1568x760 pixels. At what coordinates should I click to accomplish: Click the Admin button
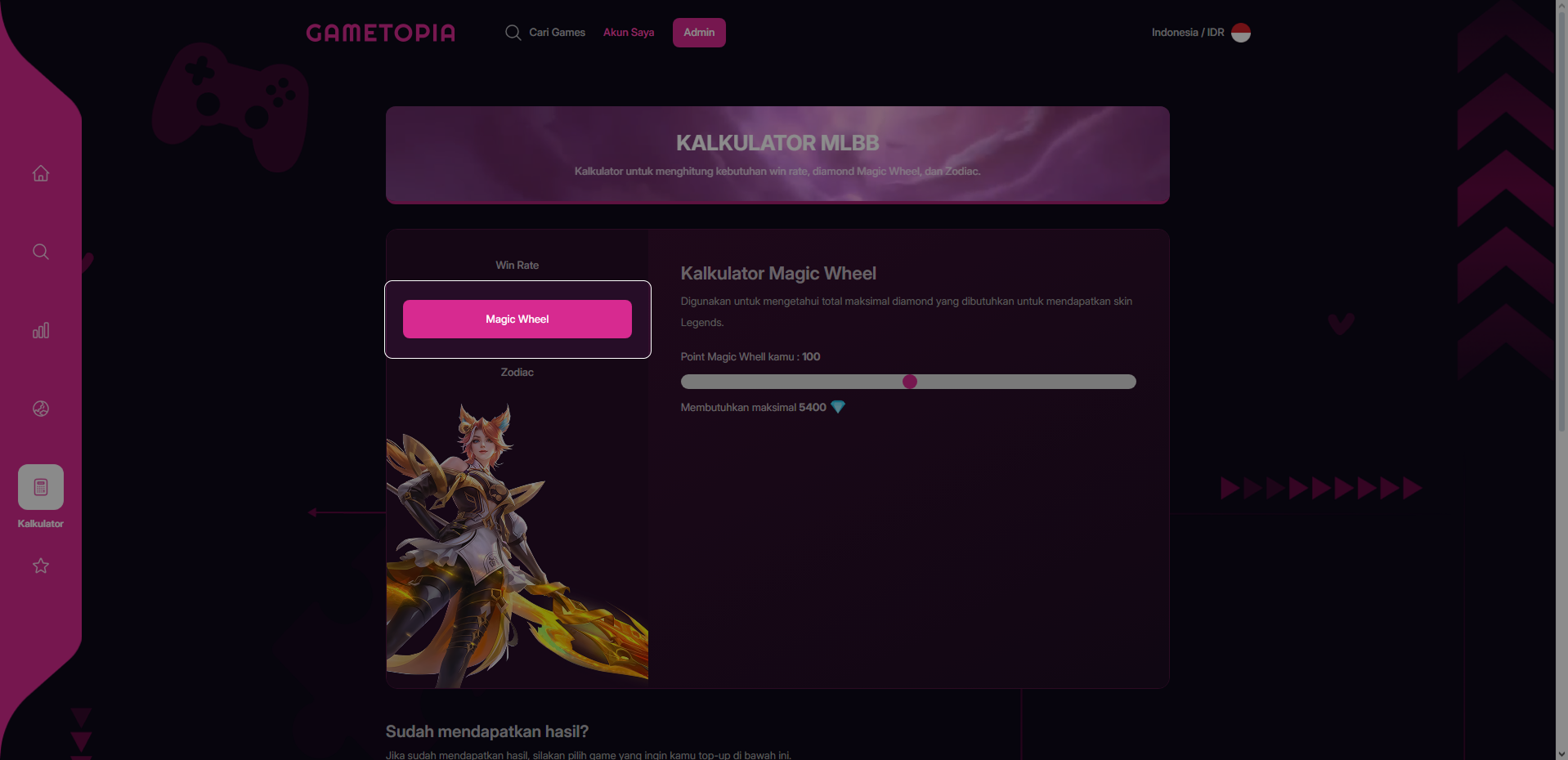click(699, 33)
